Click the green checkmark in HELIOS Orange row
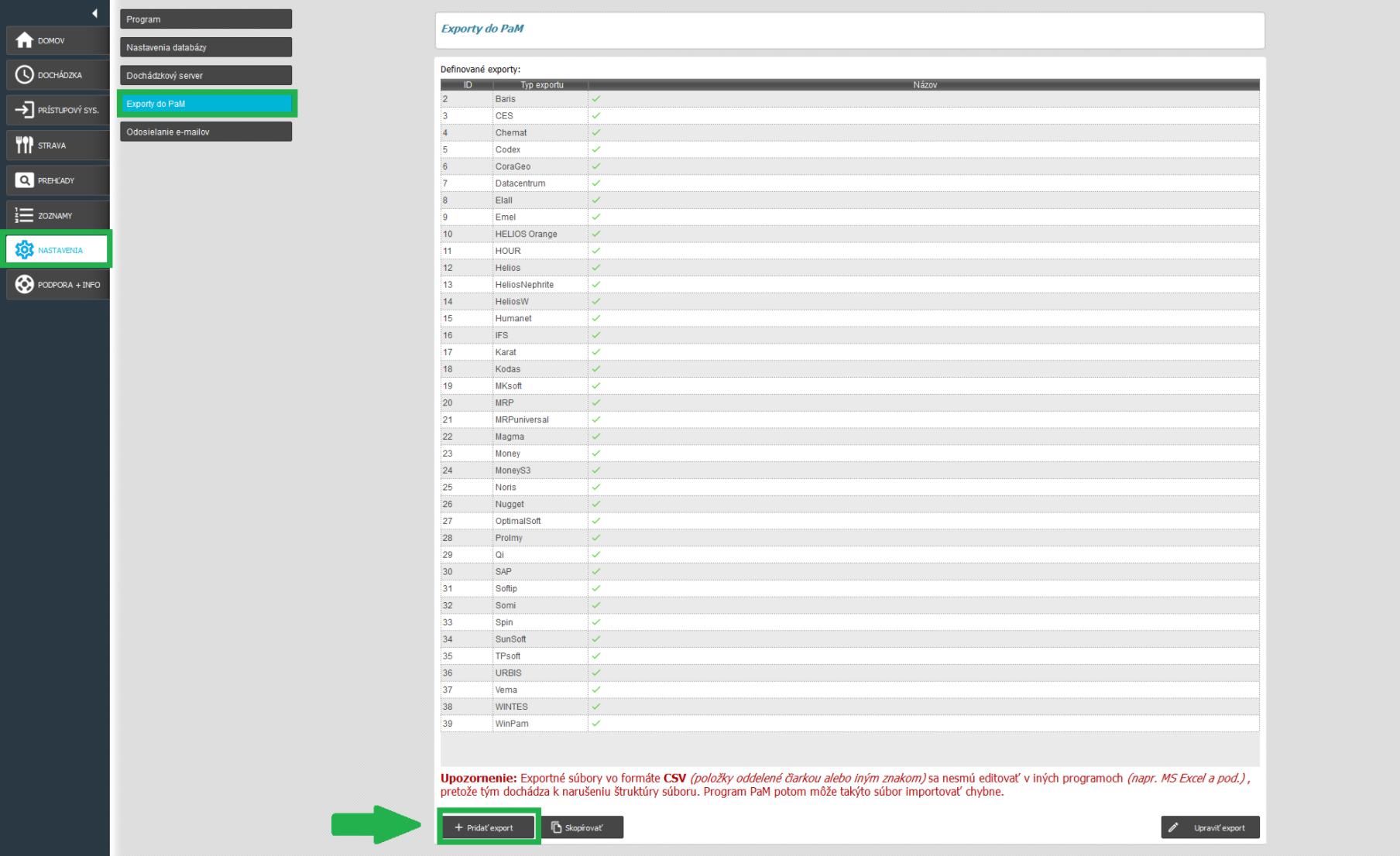This screenshot has width=1400, height=856. pyautogui.click(x=596, y=235)
